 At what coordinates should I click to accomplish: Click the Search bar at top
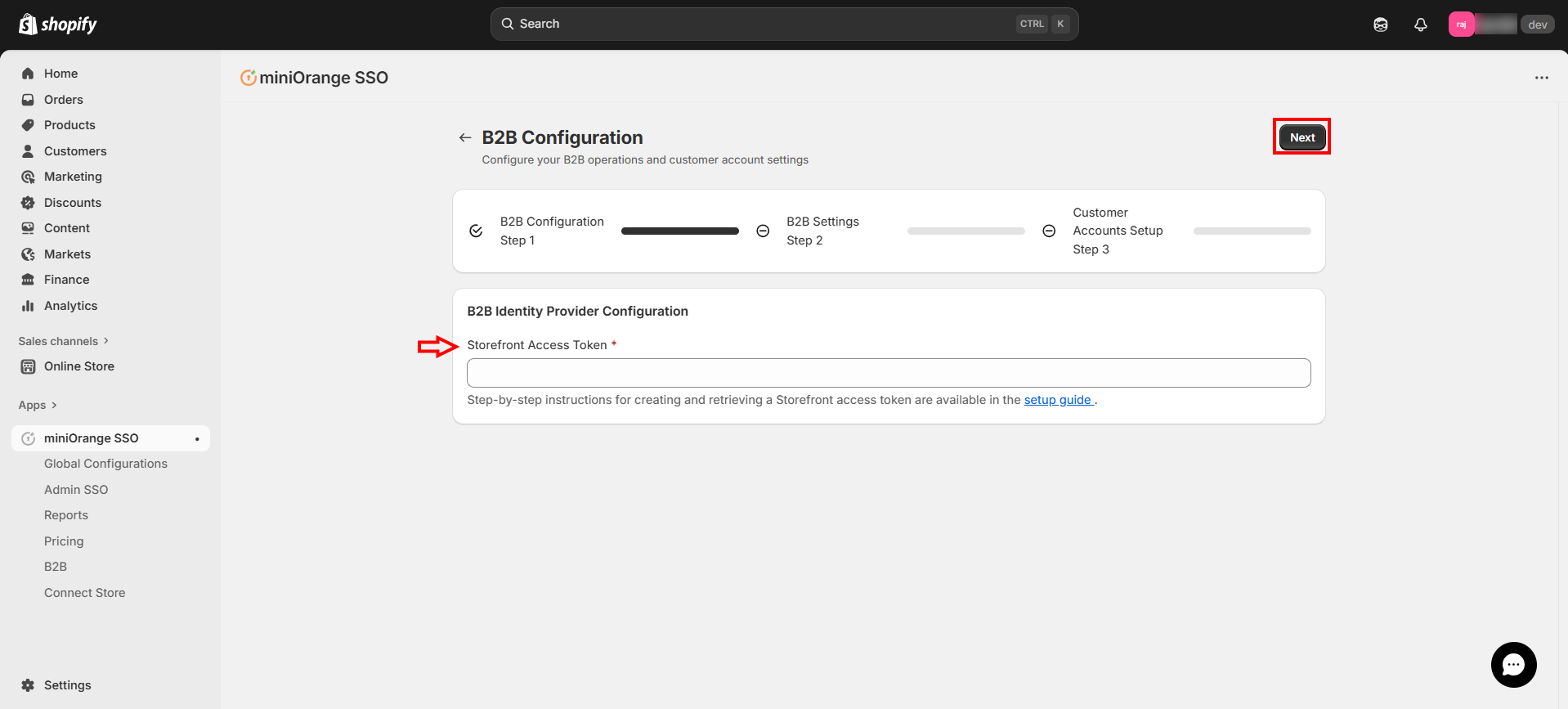click(x=783, y=24)
